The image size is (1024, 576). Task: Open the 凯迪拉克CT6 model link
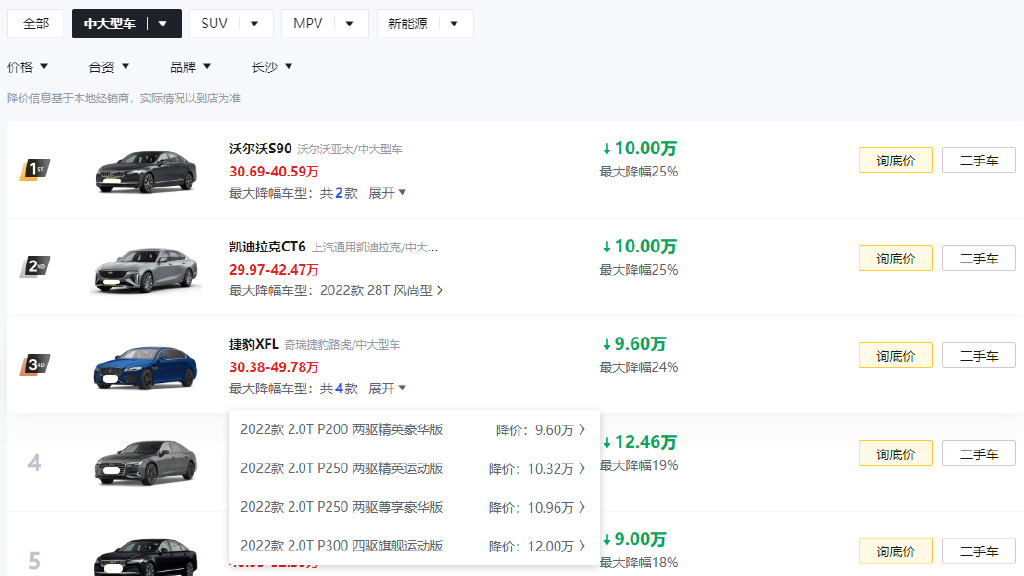(267, 246)
